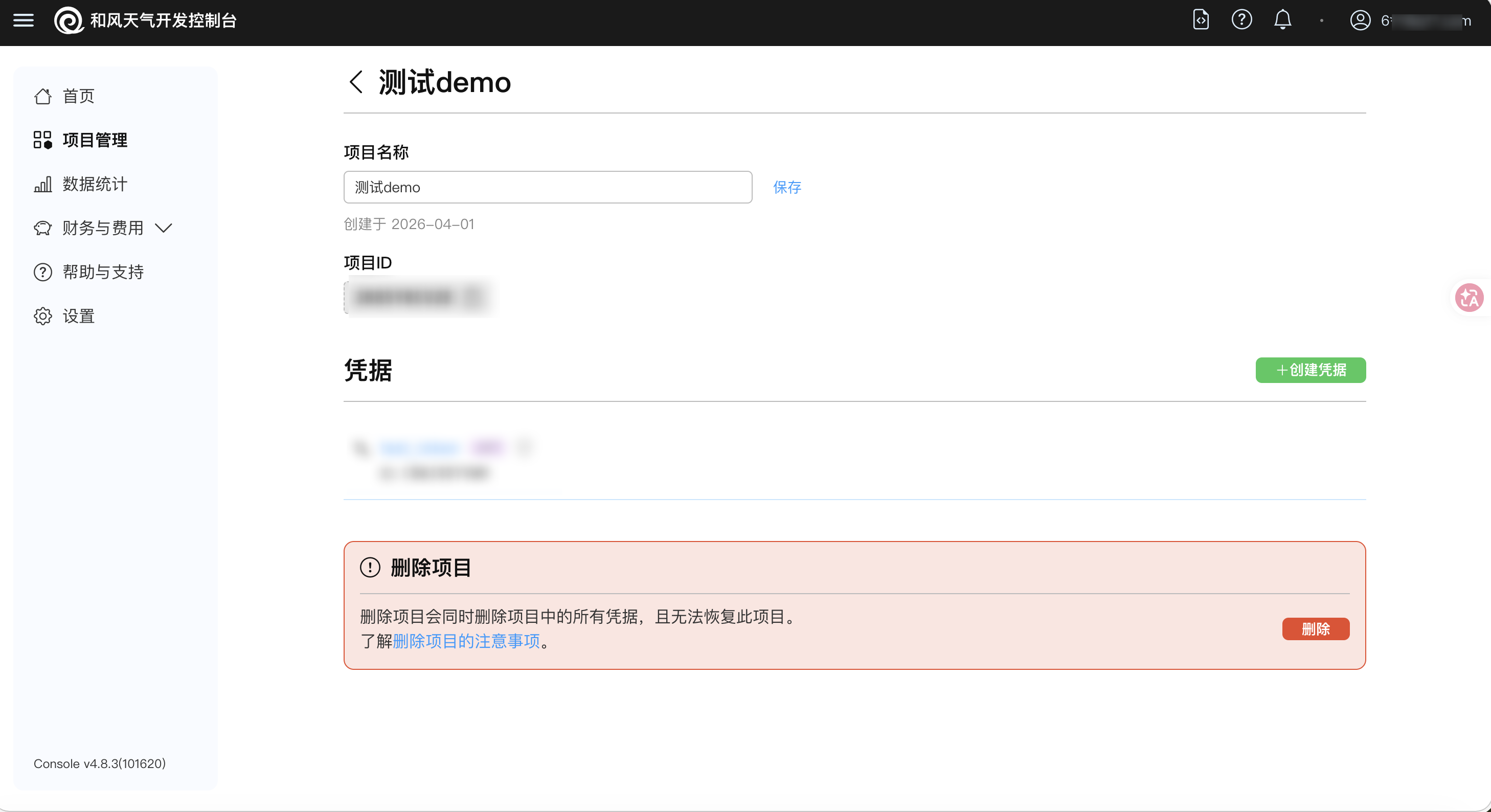The image size is (1491, 812).
Task: Expand the 财务与费用 sidebar section
Action: (103, 228)
